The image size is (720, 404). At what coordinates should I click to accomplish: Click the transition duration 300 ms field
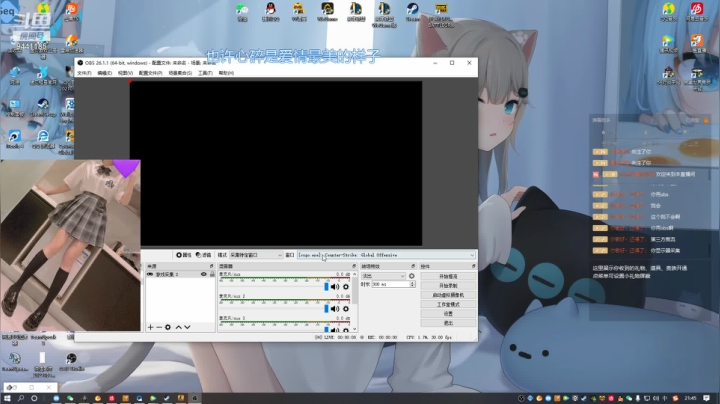pyautogui.click(x=390, y=284)
